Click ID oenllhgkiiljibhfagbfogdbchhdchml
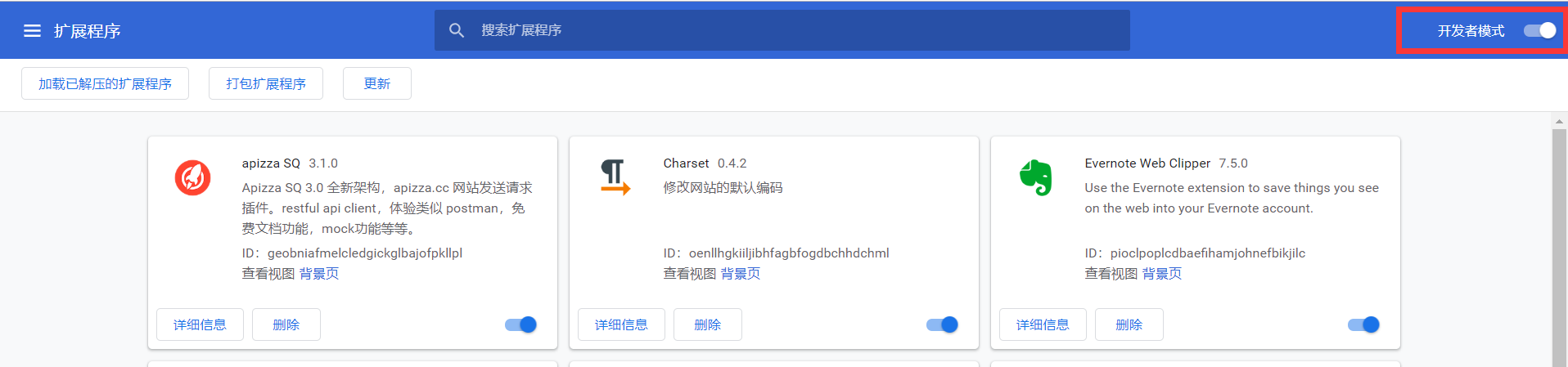1568x367 pixels. pos(776,253)
